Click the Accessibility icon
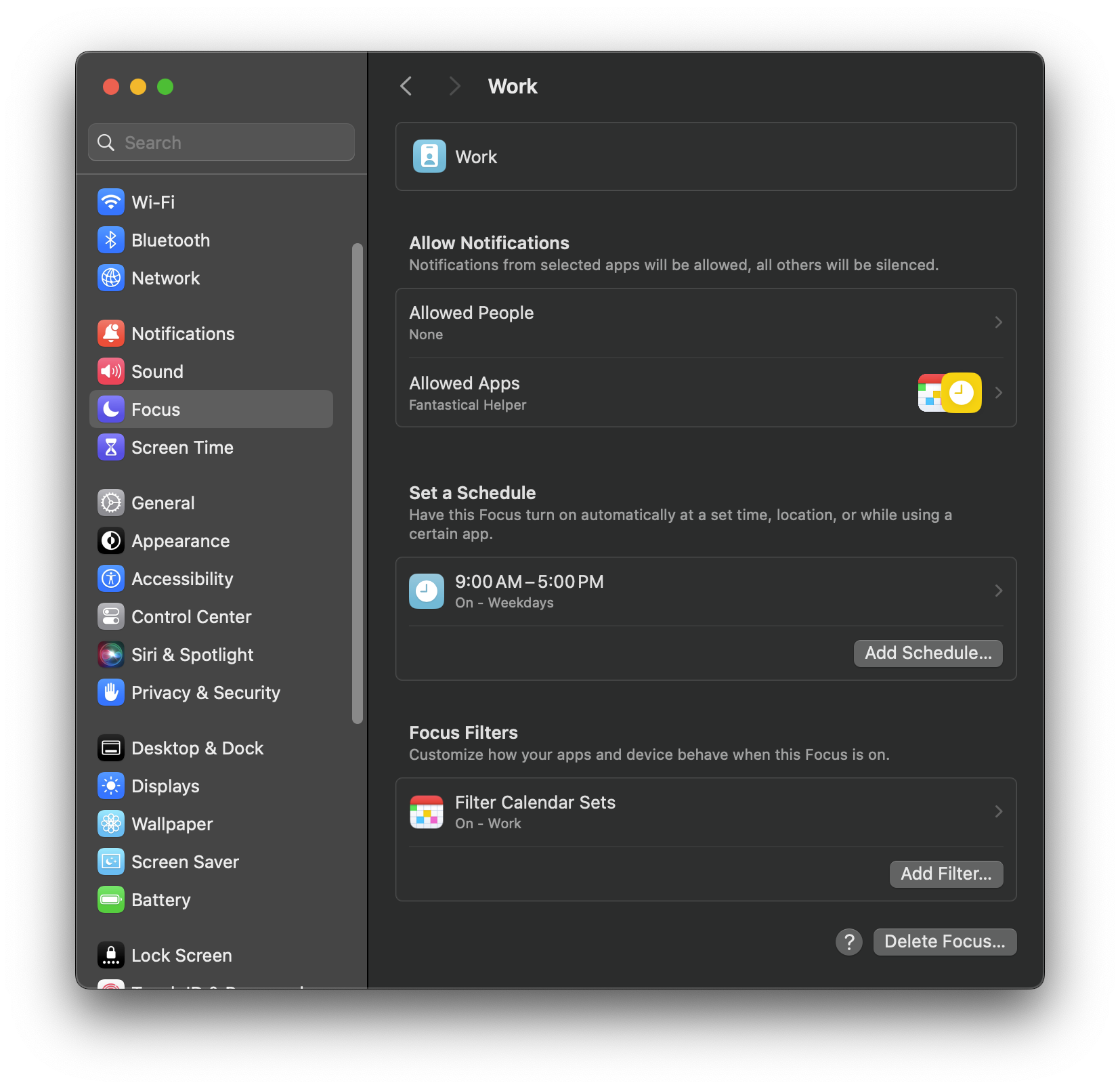This screenshot has height=1089, width=1120. click(x=111, y=578)
